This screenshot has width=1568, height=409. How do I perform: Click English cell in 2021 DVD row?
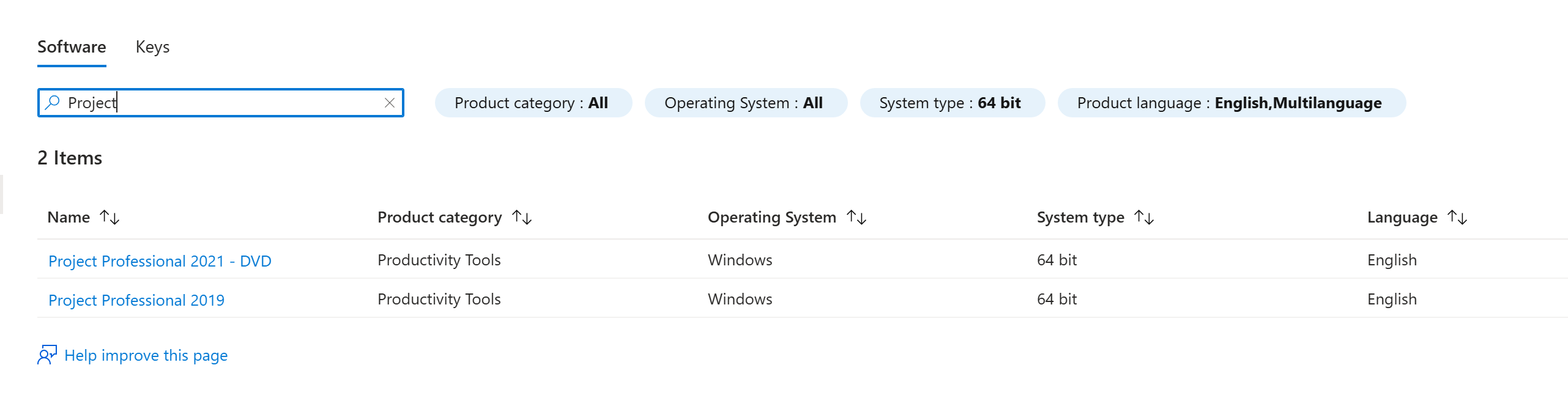point(1392,260)
